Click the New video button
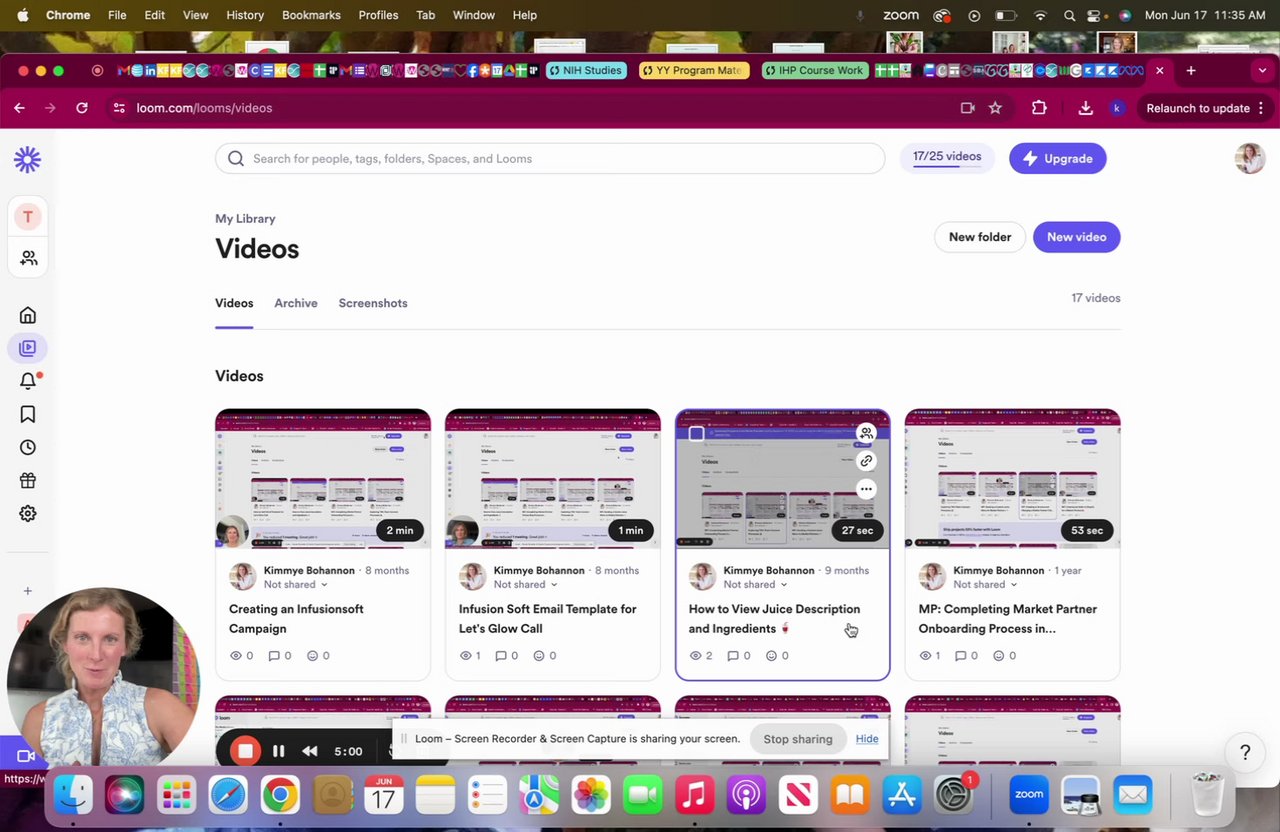This screenshot has height=832, width=1280. pos(1076,237)
